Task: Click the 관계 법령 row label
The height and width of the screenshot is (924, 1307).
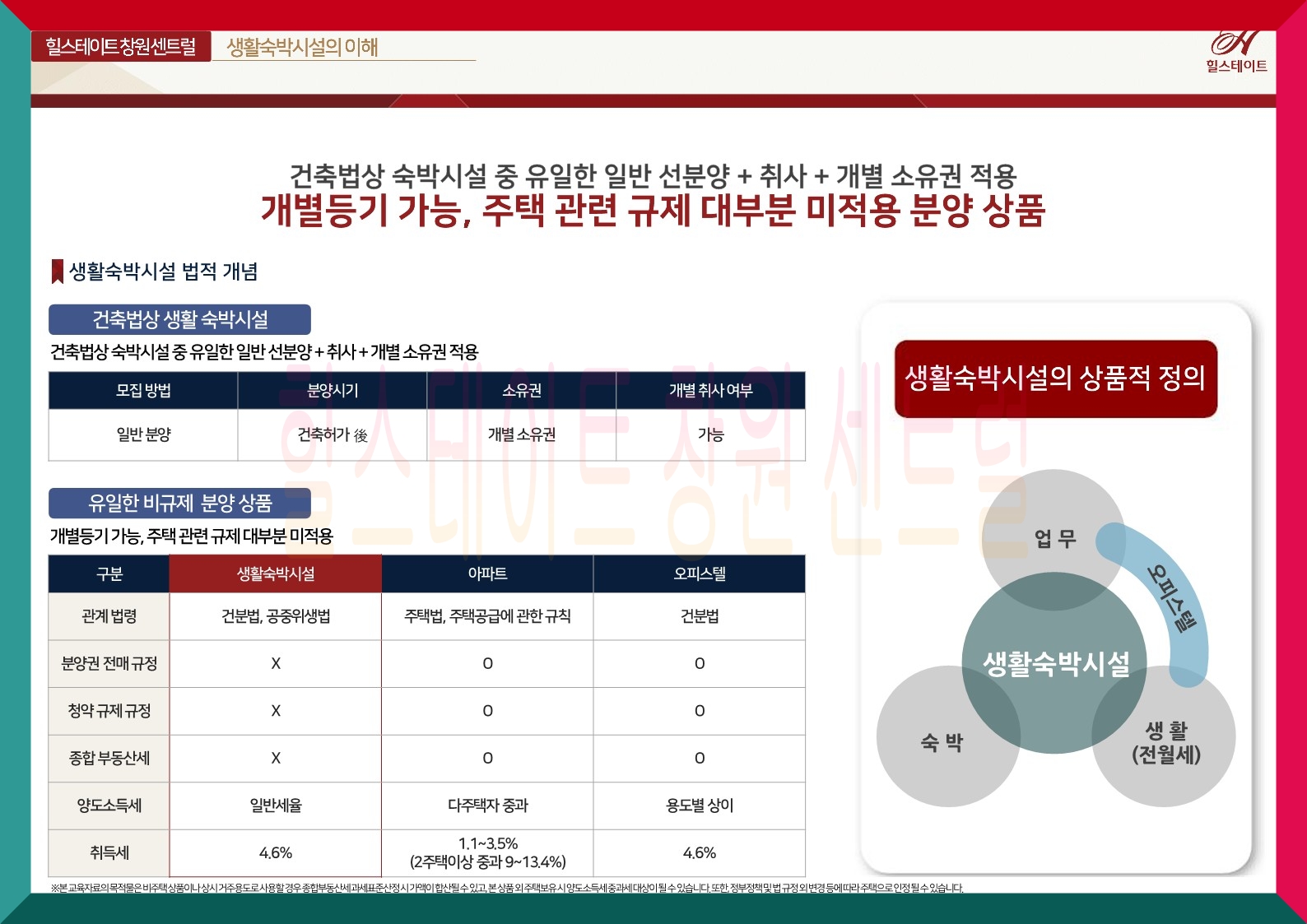Action: point(109,616)
